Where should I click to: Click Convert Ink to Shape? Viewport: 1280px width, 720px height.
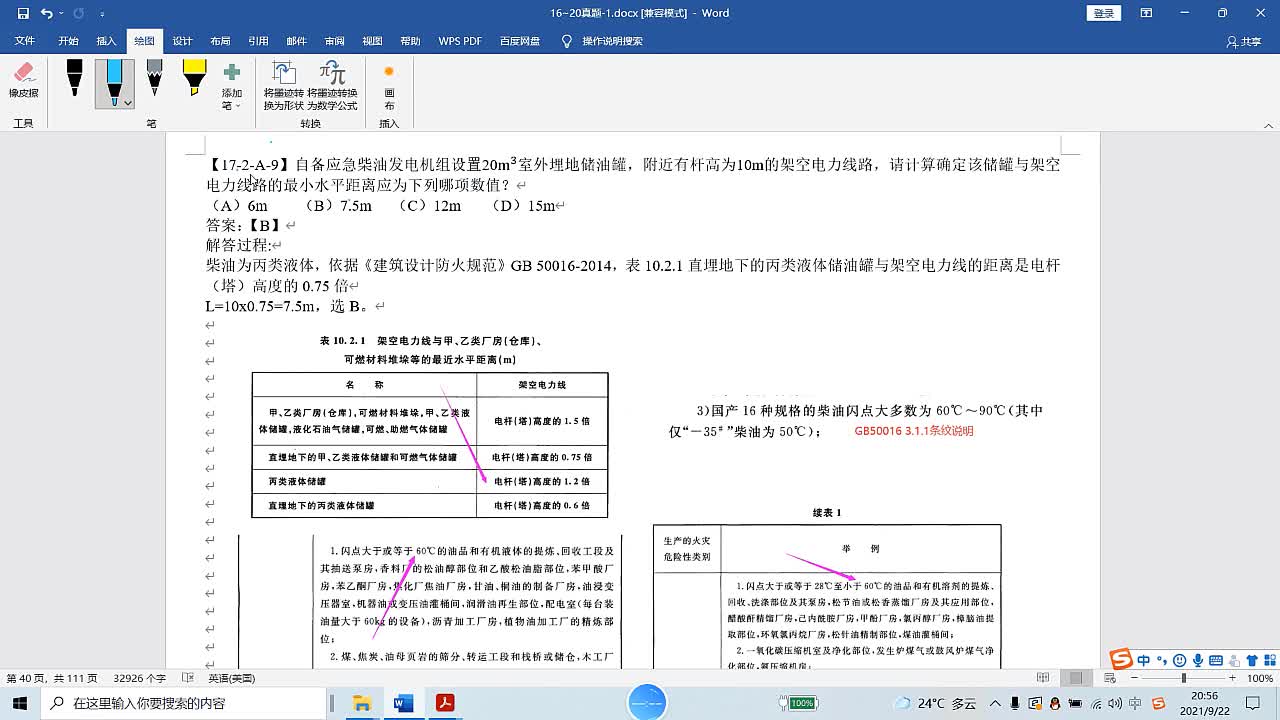(x=283, y=85)
